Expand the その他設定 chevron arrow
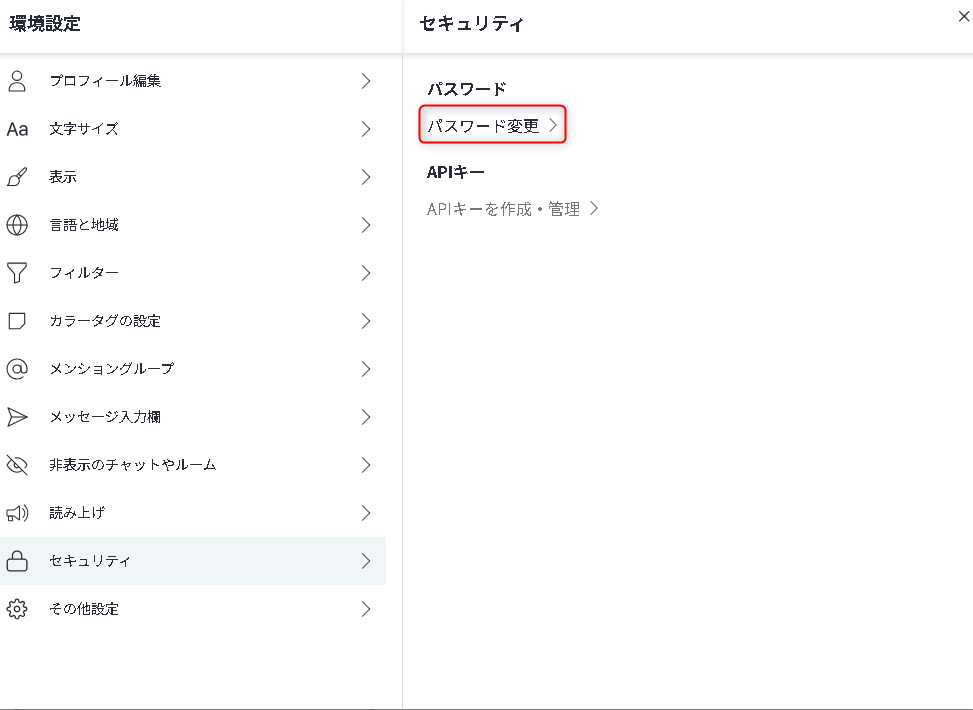This screenshot has width=973, height=710. click(x=366, y=609)
